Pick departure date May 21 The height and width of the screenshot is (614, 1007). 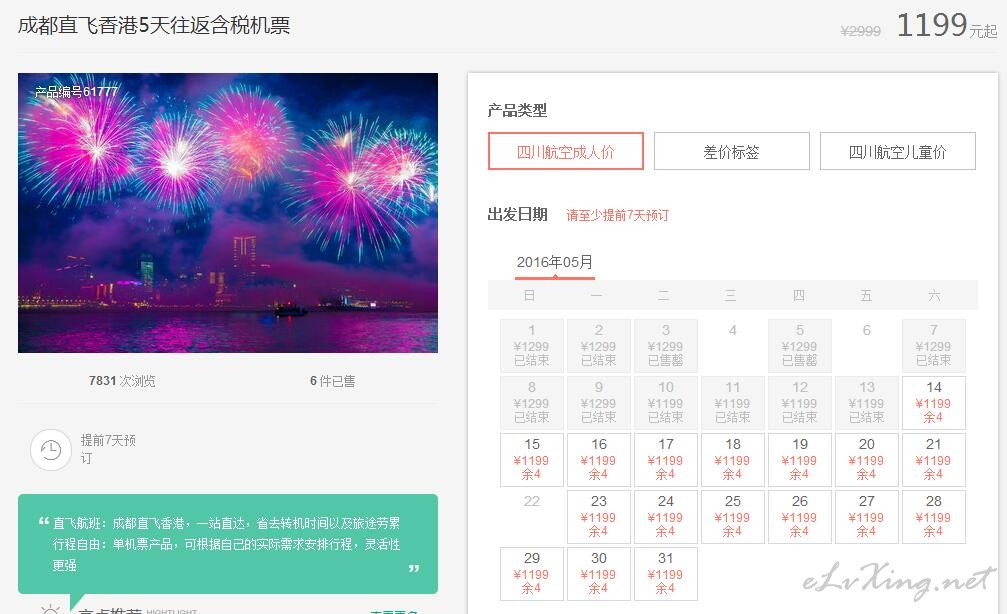(934, 460)
